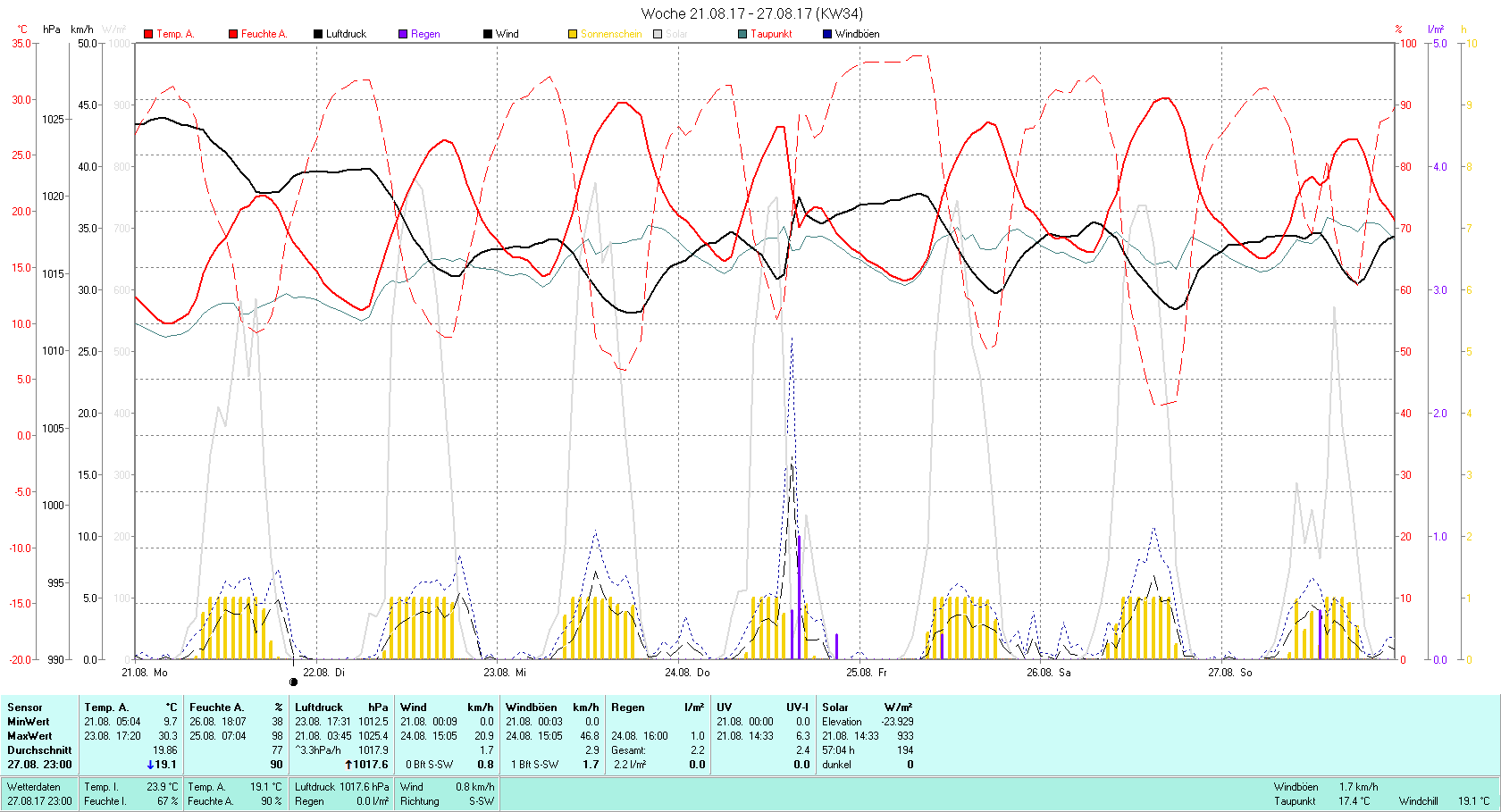
Task: Click the 'Elevation' label in the Solar column
Action: 842,722
